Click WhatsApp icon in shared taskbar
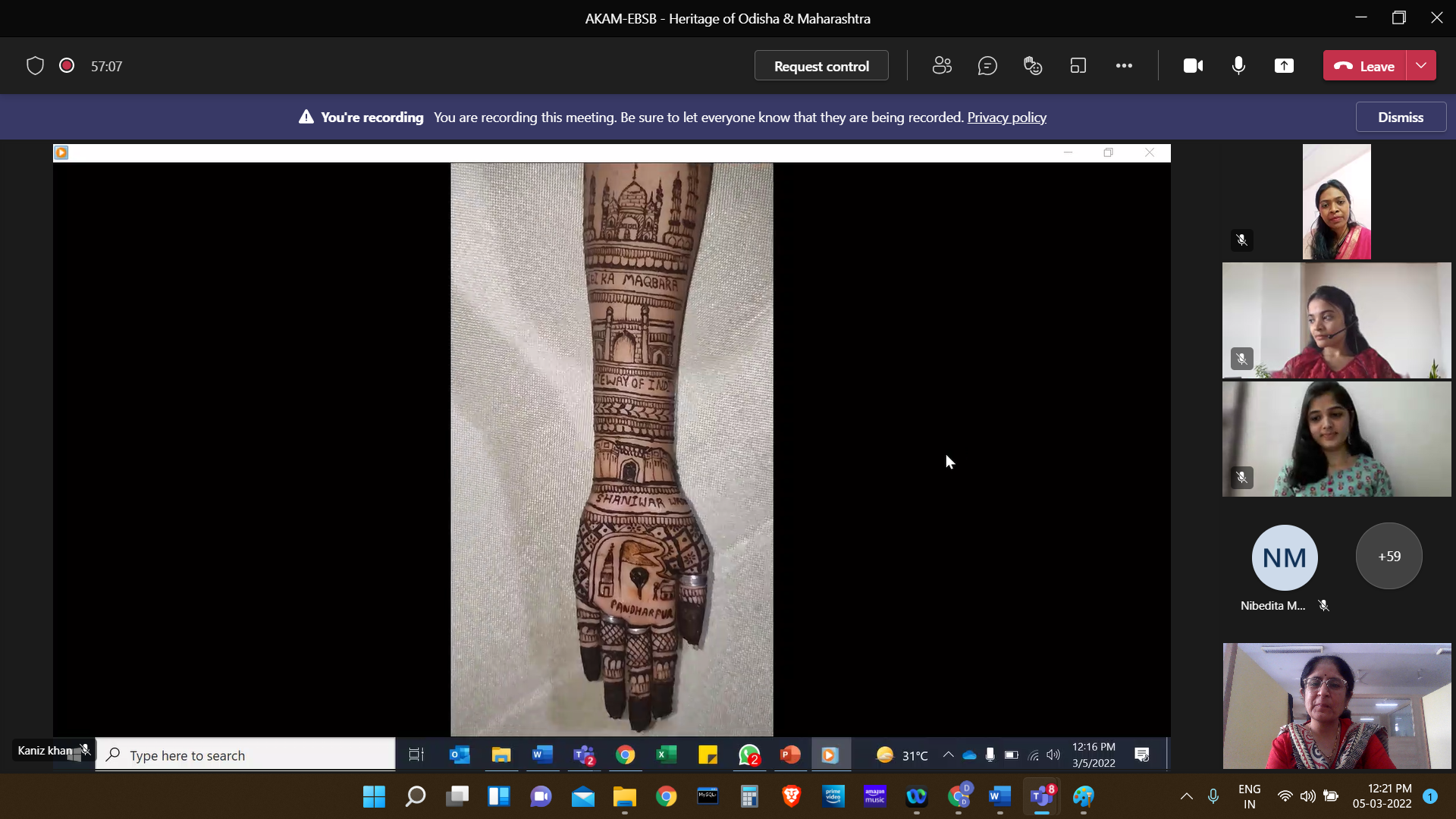Viewport: 1456px width, 819px height. click(749, 755)
